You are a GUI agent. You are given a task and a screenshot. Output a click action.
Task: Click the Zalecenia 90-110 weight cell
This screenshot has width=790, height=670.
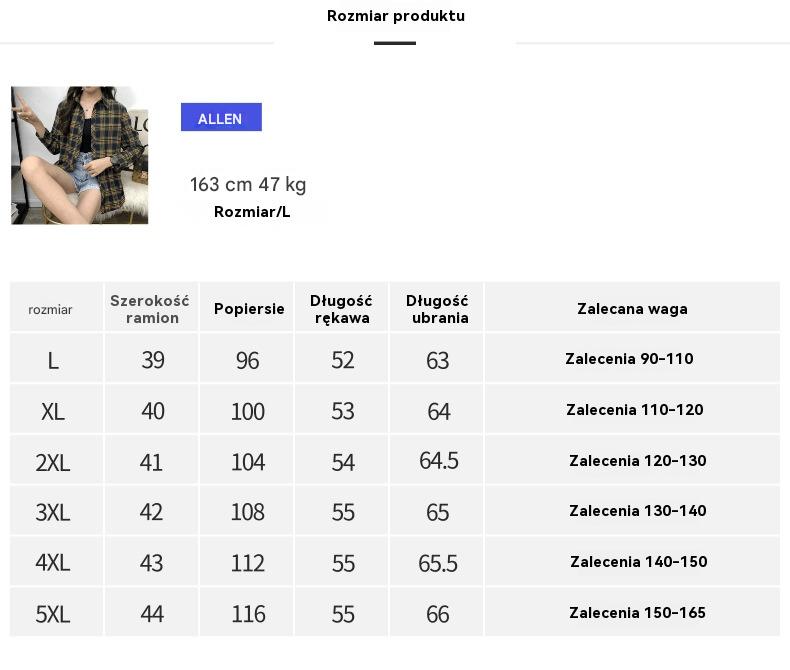coord(629,359)
